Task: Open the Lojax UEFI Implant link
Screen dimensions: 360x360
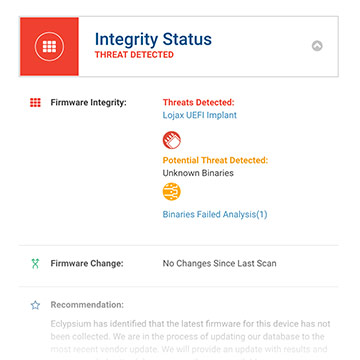Action: pos(200,115)
